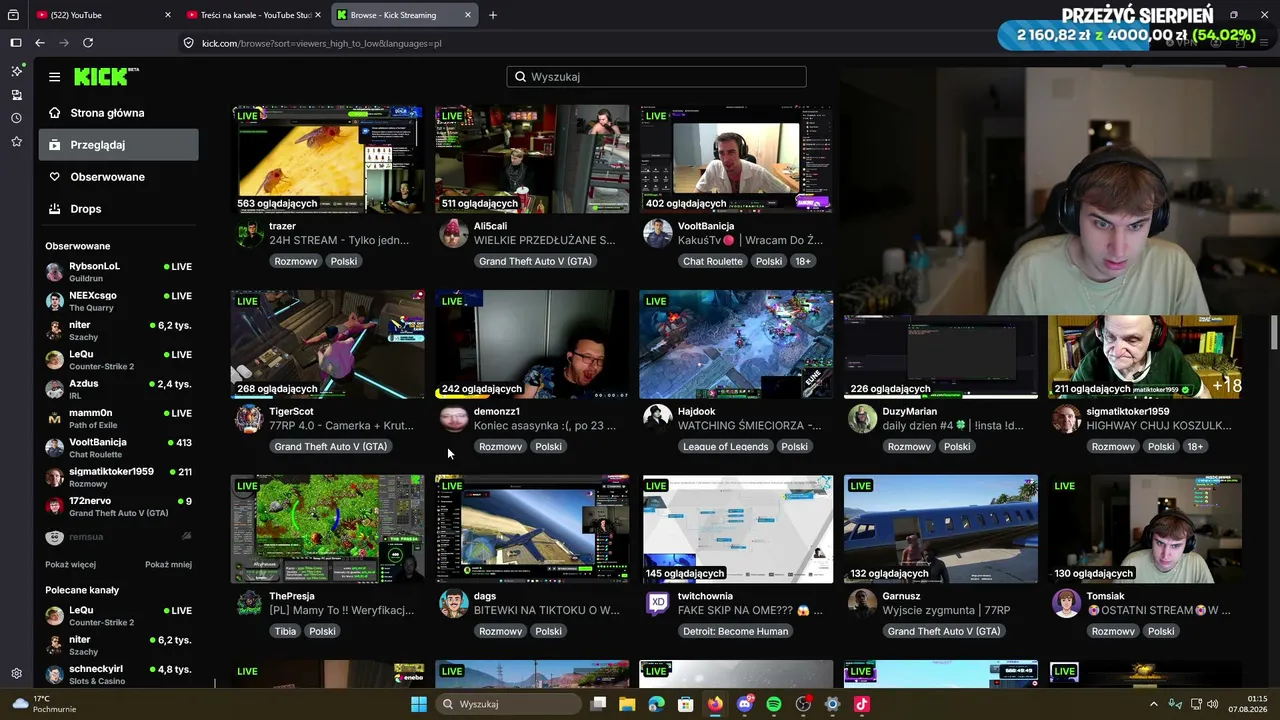Click the Windows taskbar search box
This screenshot has height=720, width=1280.
coord(512,704)
